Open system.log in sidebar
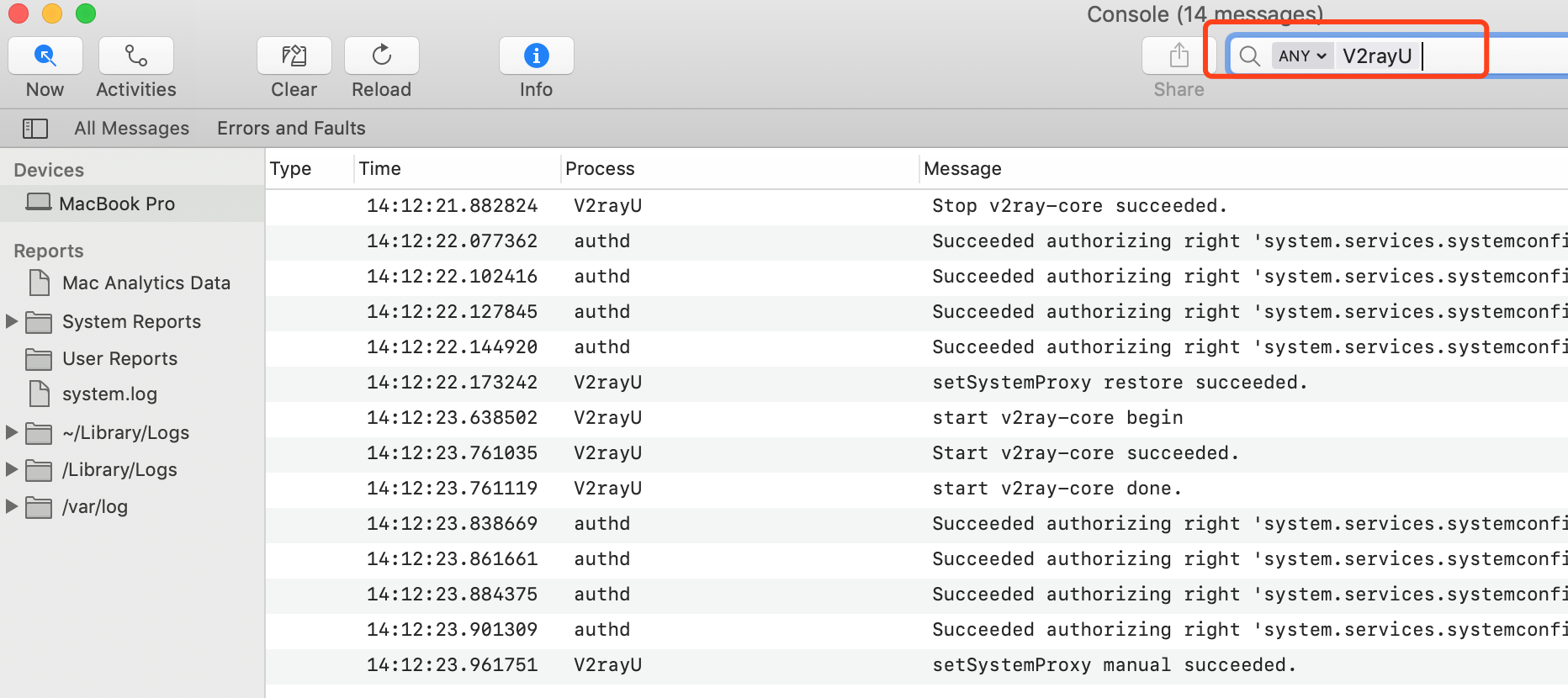Screen dimensions: 1568x698 point(109,394)
